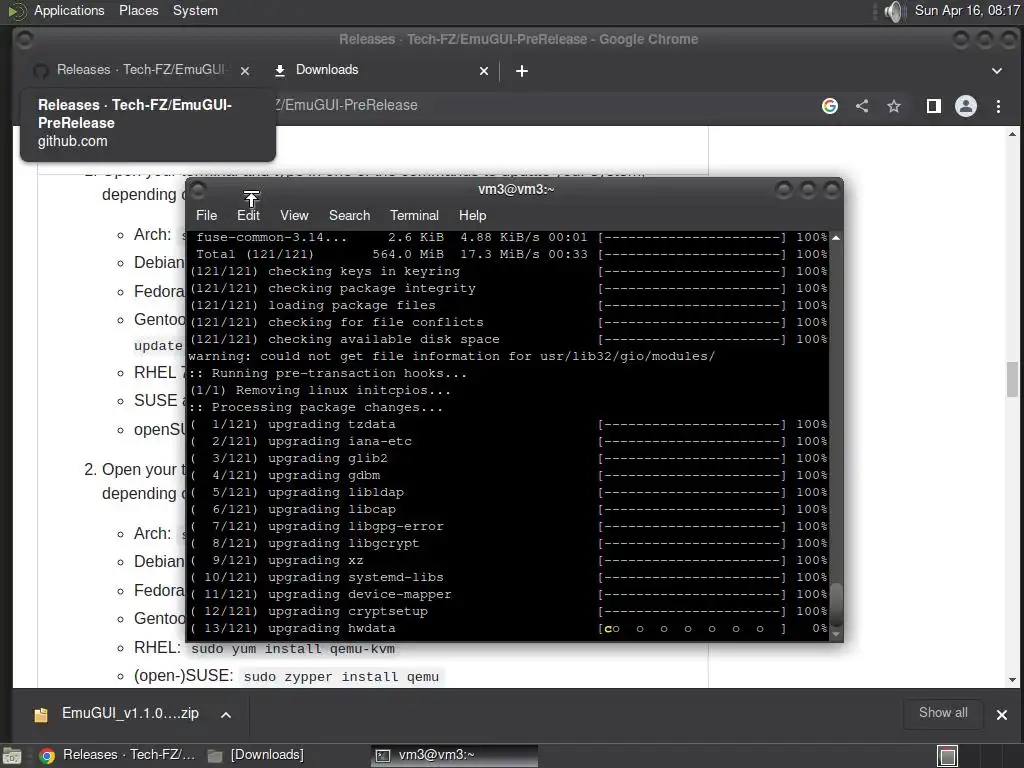The width and height of the screenshot is (1024, 768).
Task: Open Chrome profile avatar
Action: (x=966, y=106)
